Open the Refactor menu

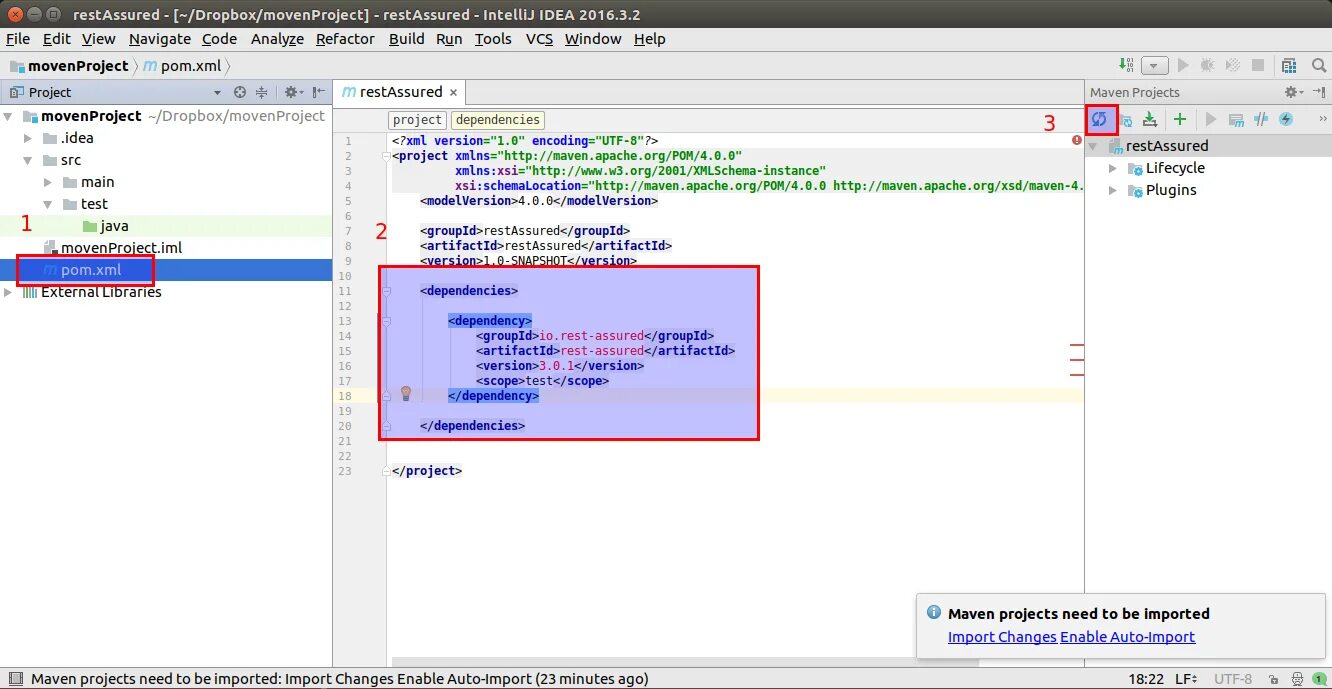(x=345, y=39)
